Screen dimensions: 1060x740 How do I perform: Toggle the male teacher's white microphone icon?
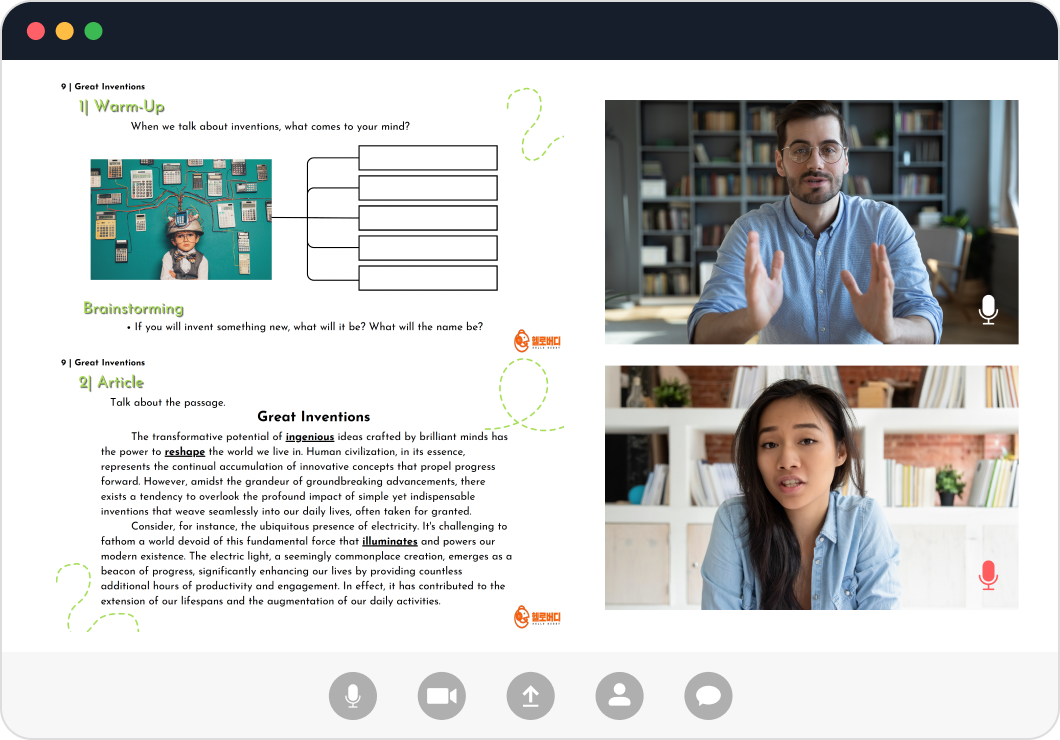988,310
